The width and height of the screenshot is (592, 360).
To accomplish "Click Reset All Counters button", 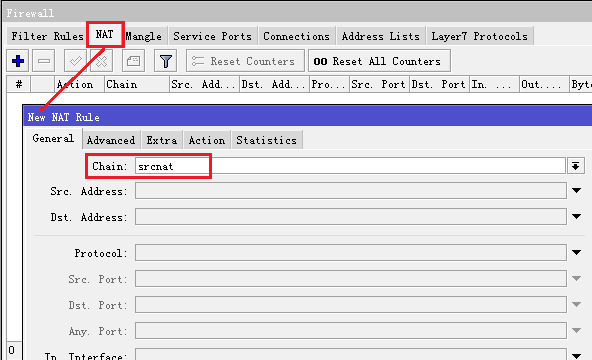I will [379, 61].
